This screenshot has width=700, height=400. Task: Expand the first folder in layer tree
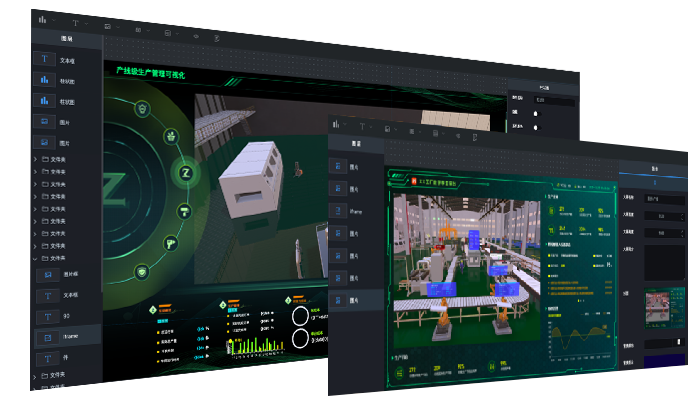pos(37,159)
